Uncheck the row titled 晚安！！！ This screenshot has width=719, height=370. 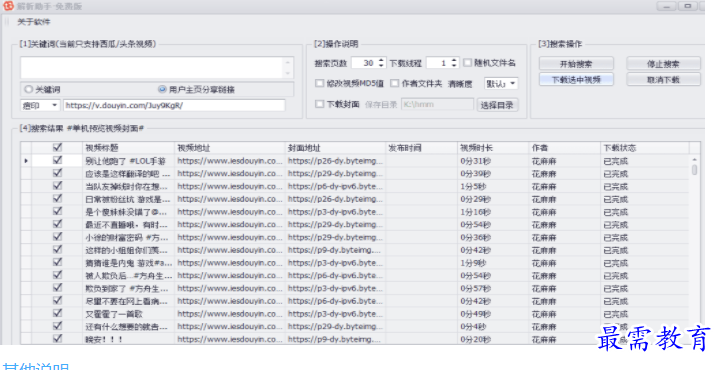click(57, 338)
